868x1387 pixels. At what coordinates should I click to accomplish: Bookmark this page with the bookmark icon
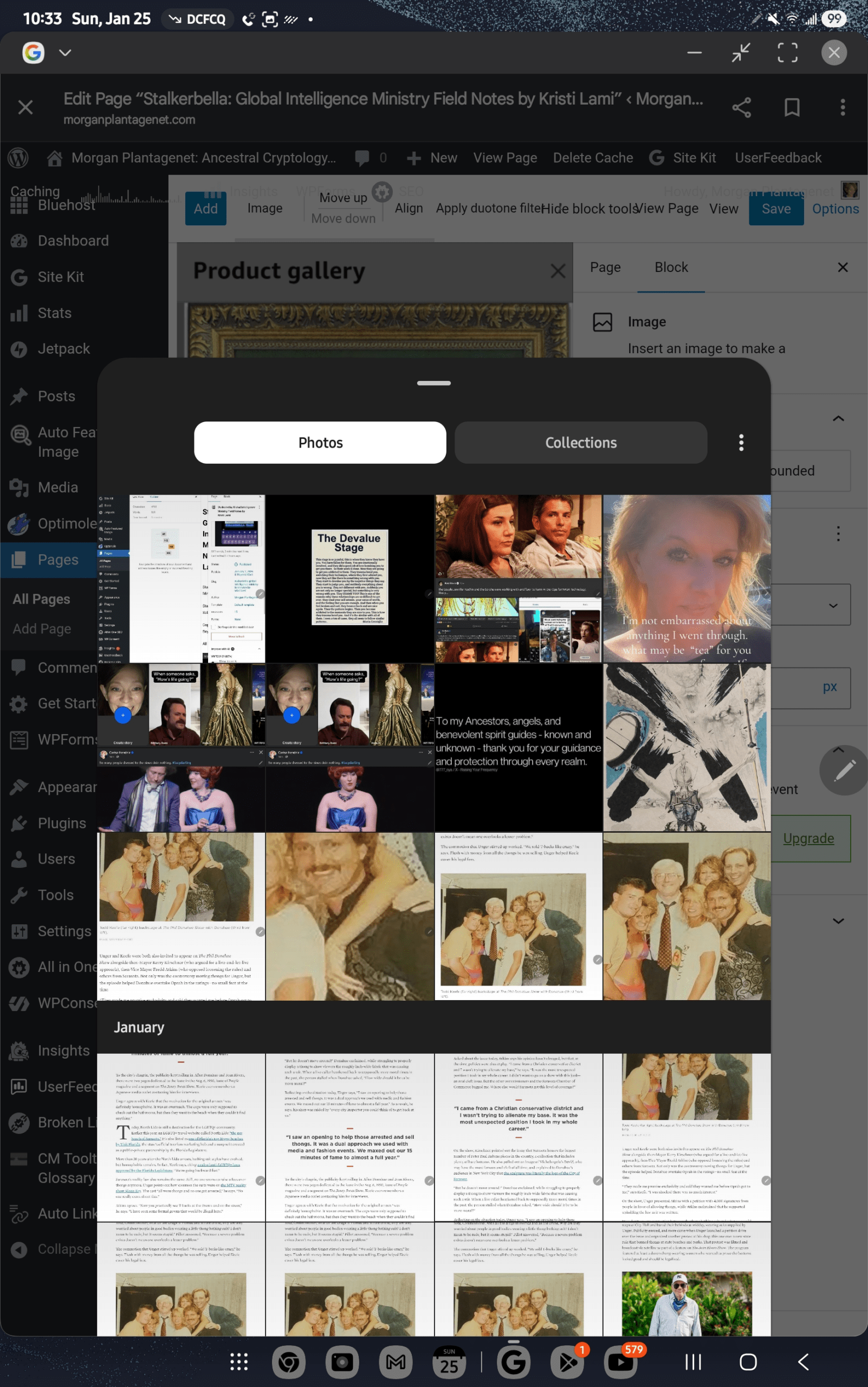[792, 107]
